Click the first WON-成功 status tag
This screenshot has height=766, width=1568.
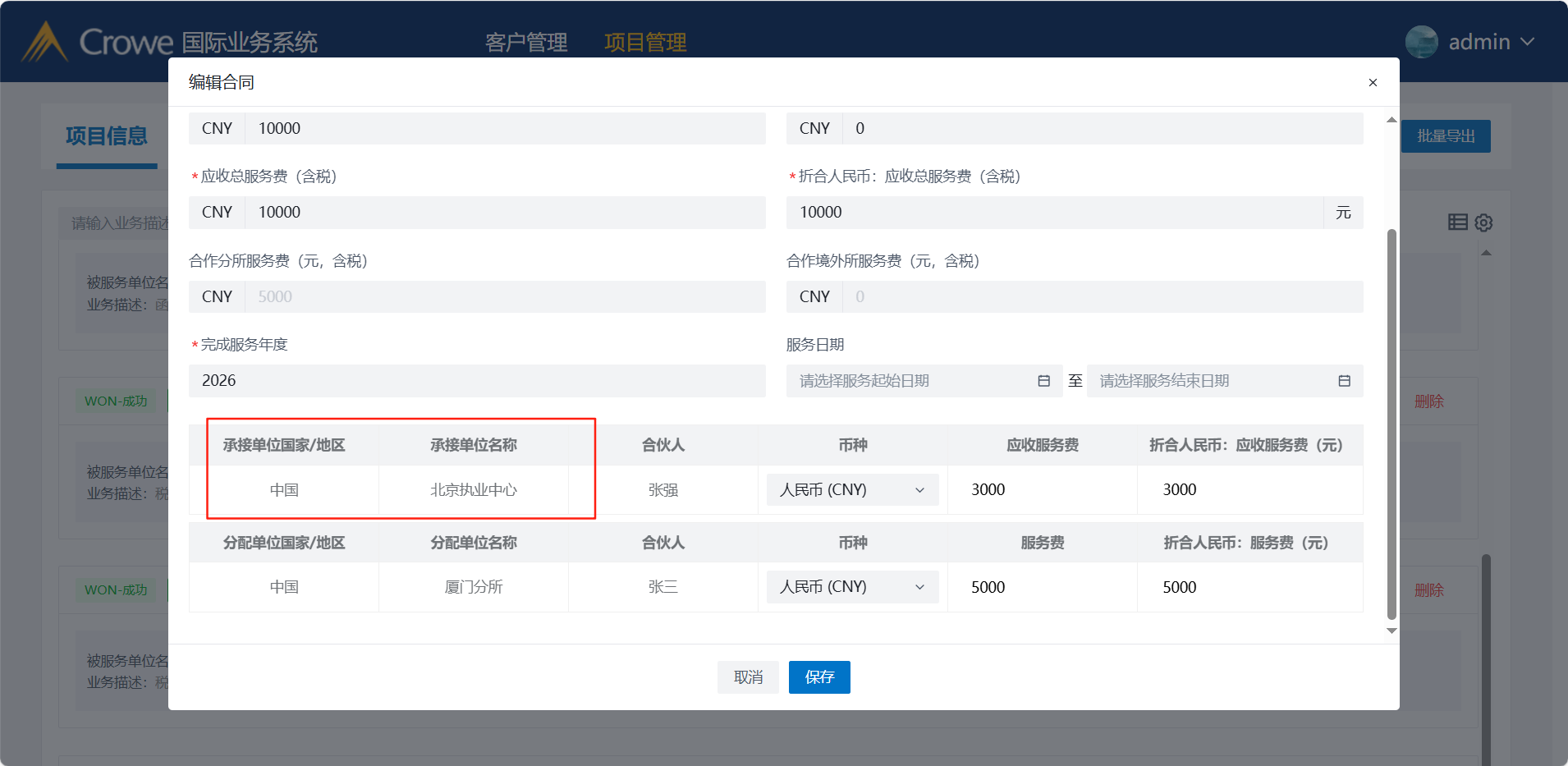coord(116,401)
